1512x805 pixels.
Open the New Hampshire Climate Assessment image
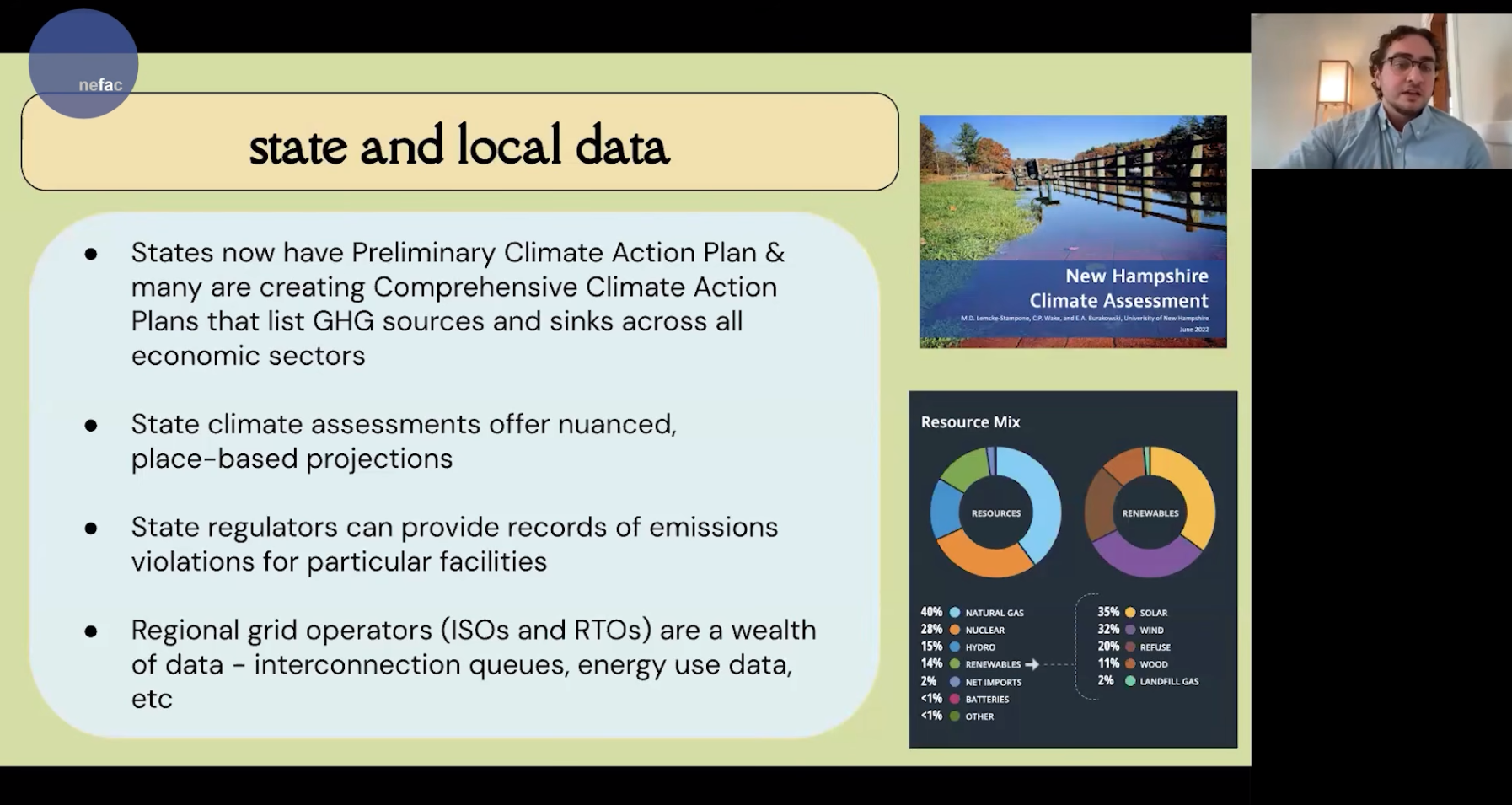point(1073,232)
